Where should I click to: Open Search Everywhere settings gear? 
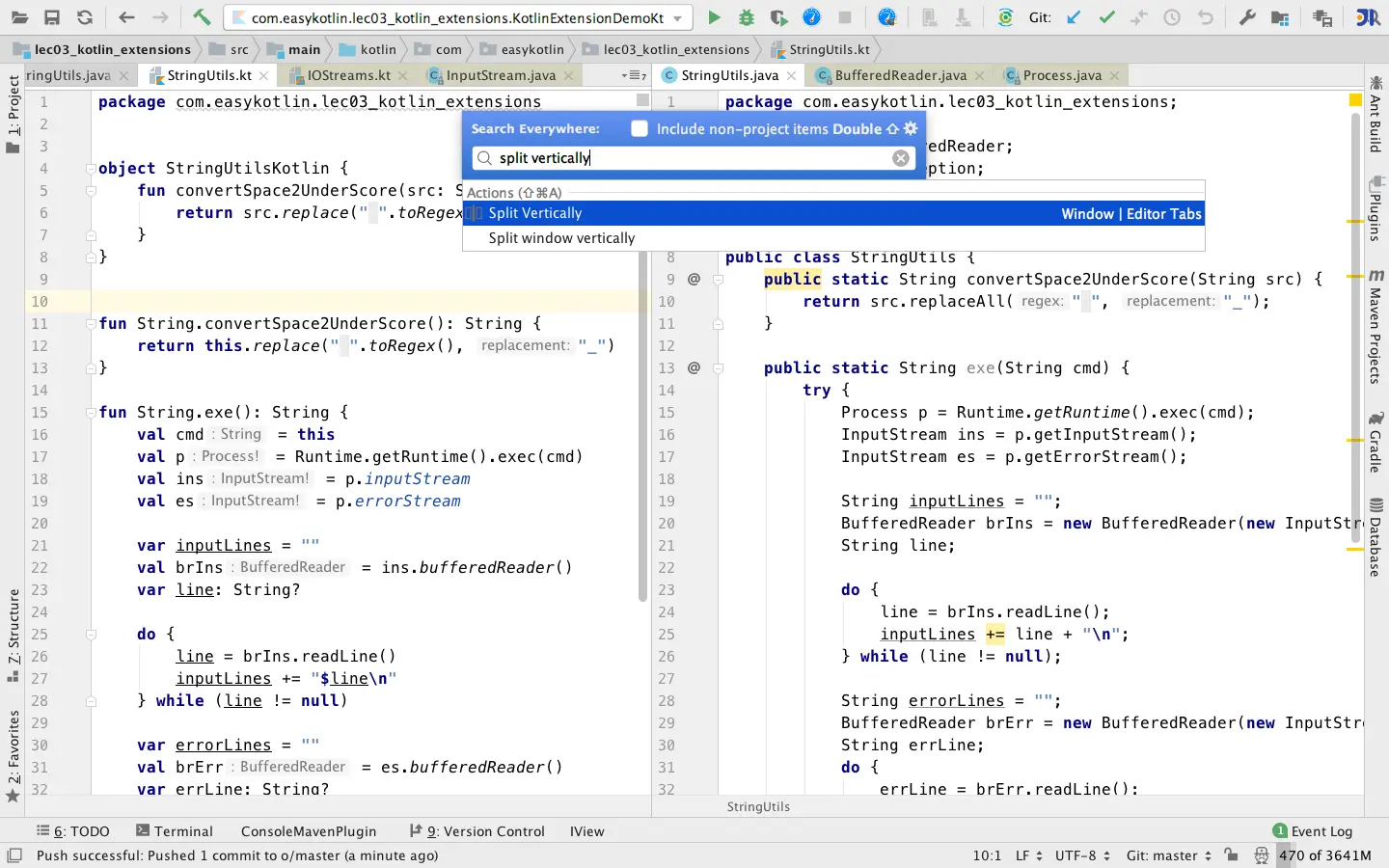[910, 128]
